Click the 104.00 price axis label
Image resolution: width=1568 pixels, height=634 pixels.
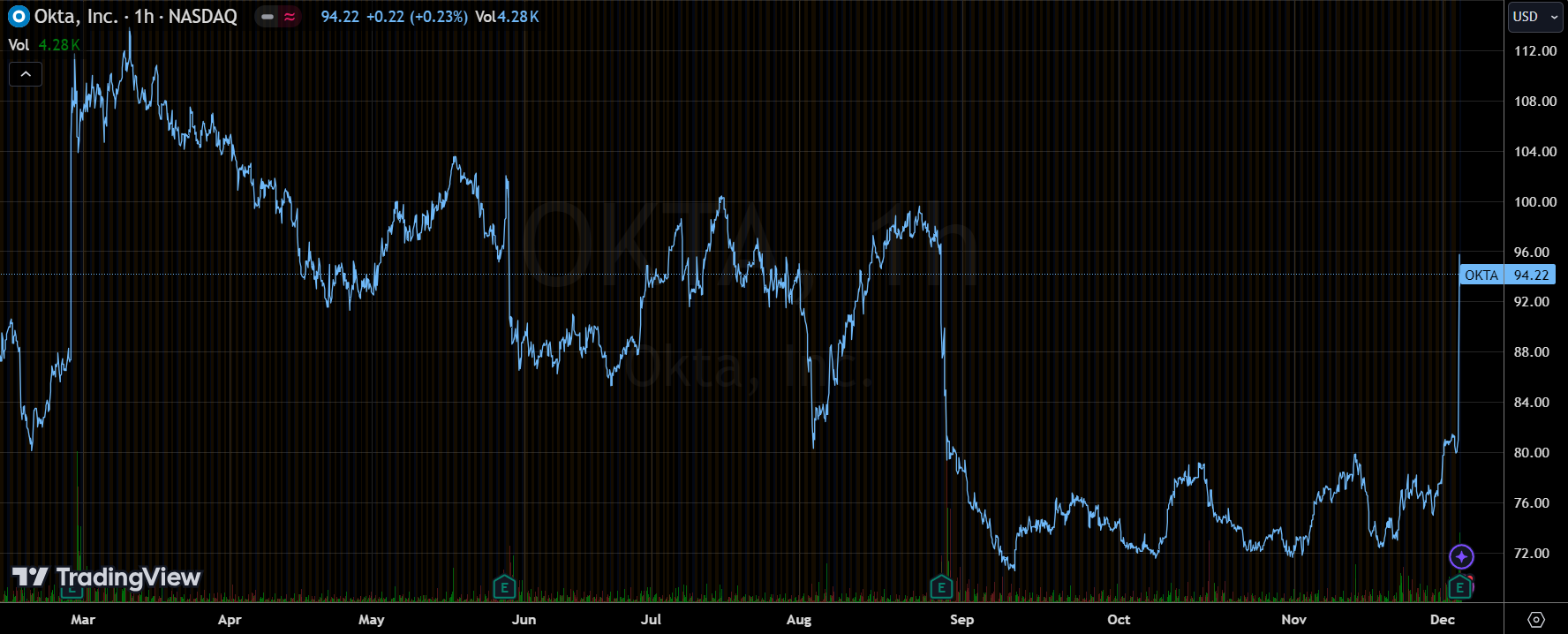1535,152
